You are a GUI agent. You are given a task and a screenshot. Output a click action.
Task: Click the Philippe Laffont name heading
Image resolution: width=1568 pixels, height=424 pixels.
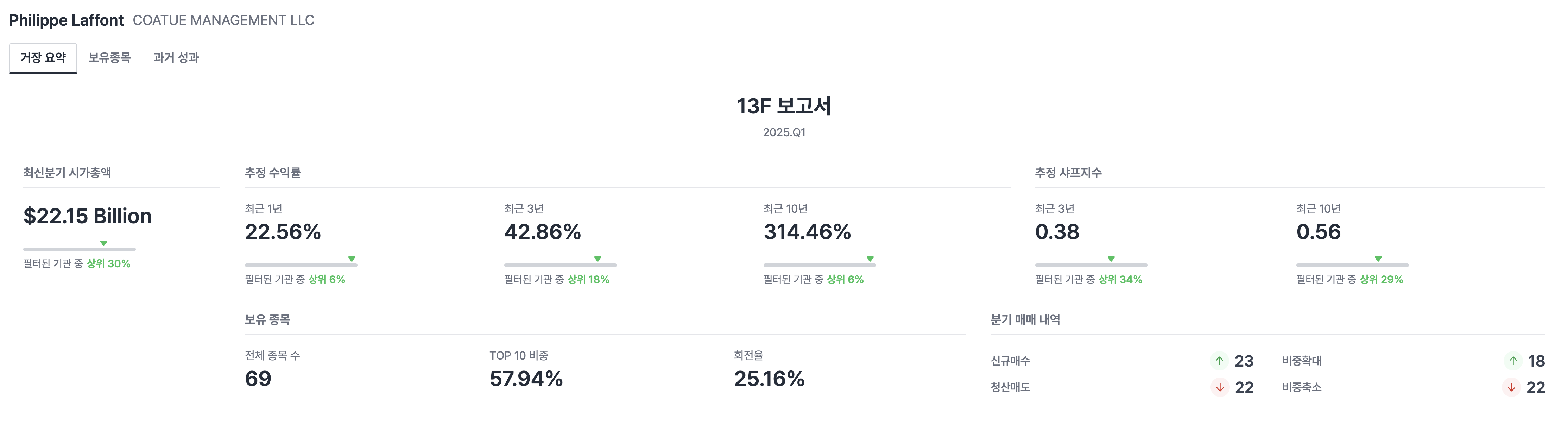click(x=67, y=20)
